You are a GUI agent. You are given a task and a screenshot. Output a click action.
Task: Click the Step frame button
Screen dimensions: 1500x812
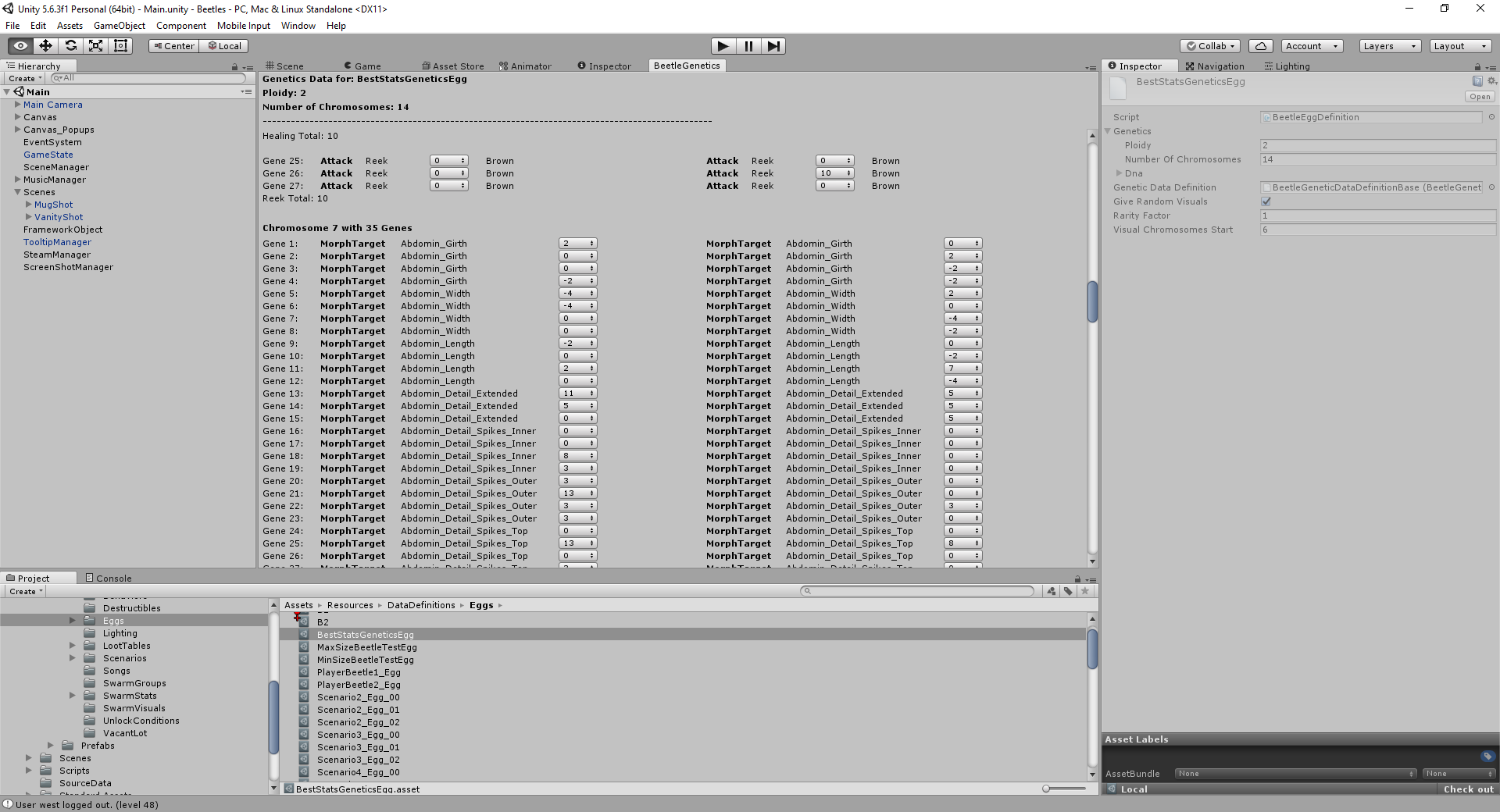click(x=773, y=46)
